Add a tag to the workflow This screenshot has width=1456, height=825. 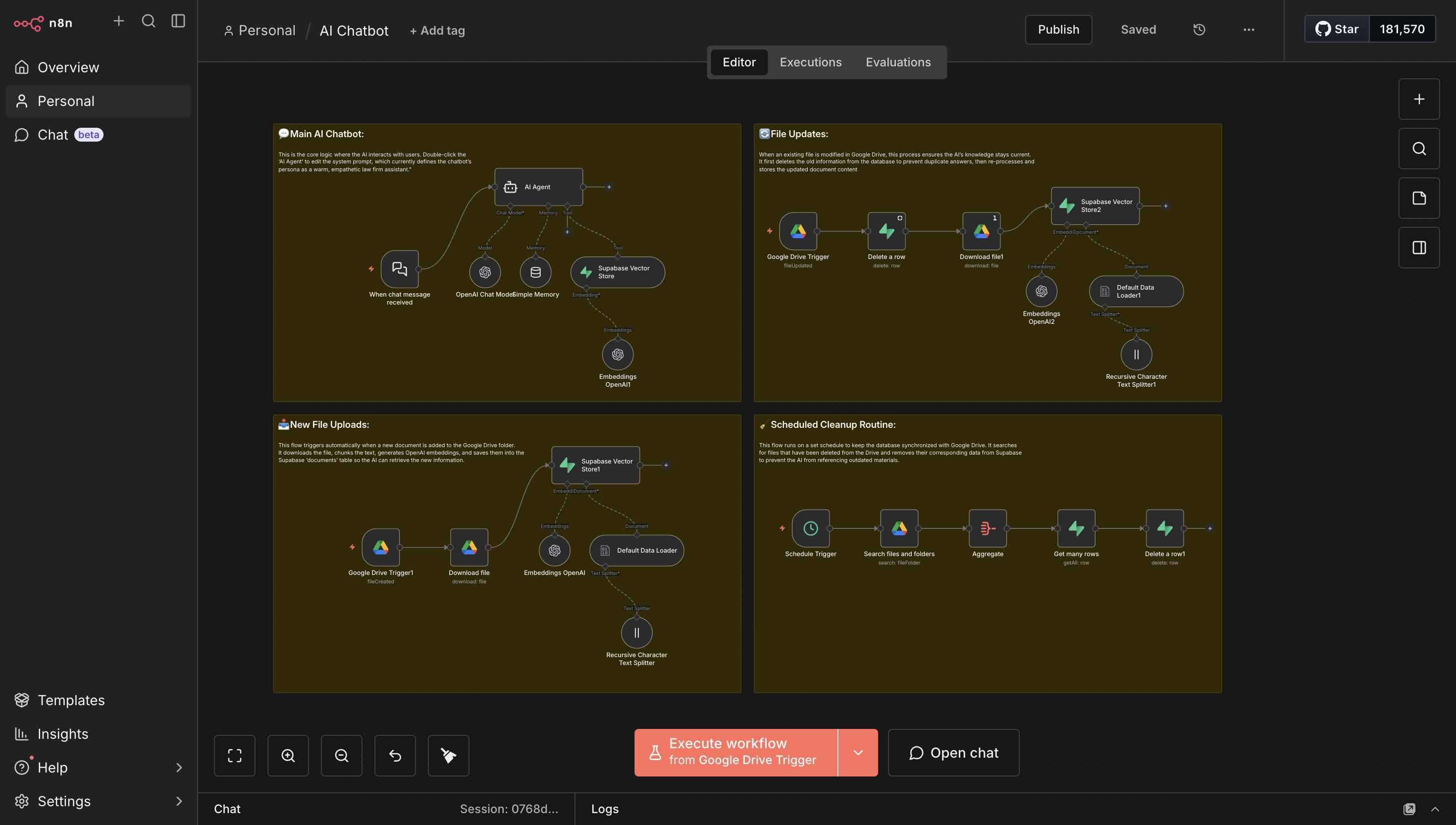437,30
